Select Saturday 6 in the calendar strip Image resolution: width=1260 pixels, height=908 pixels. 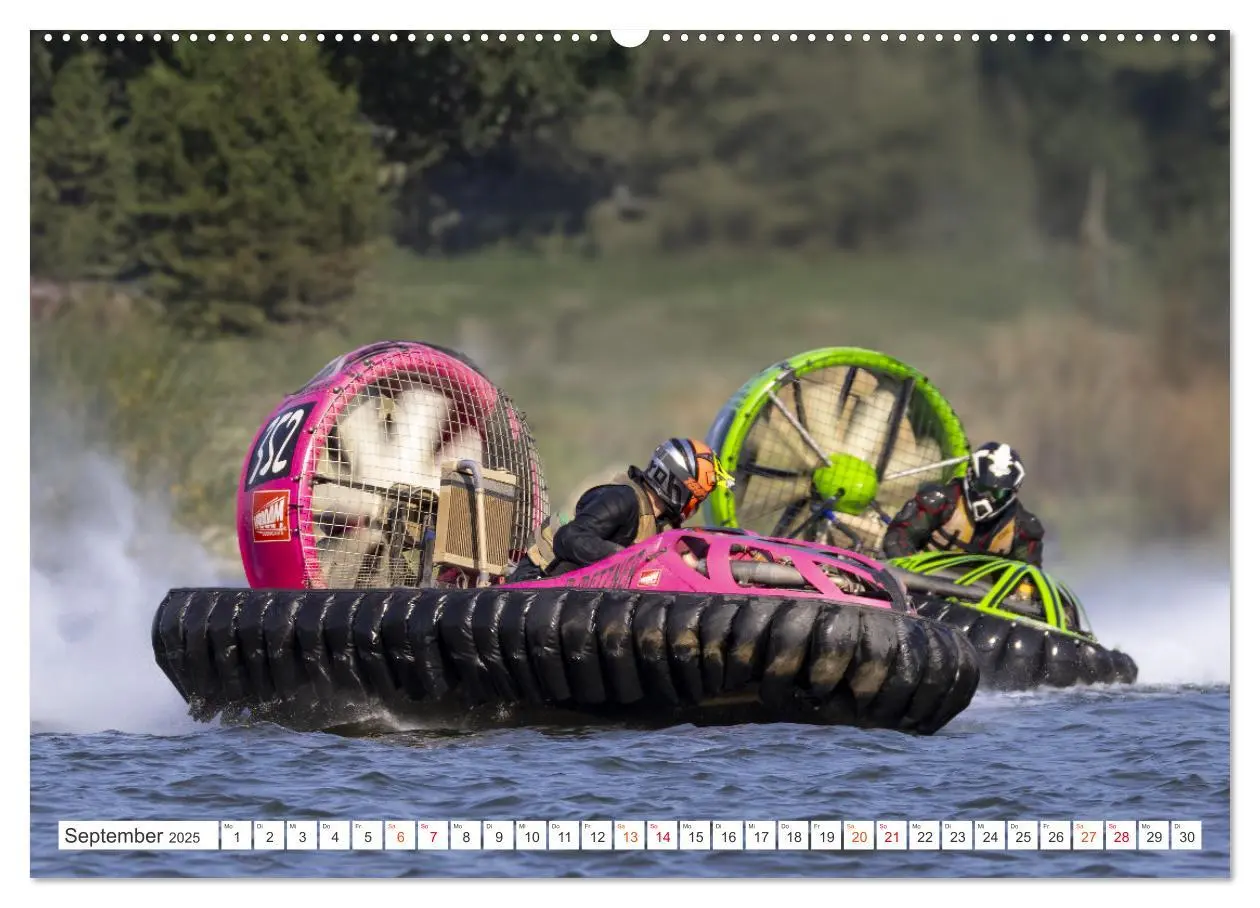click(x=400, y=836)
